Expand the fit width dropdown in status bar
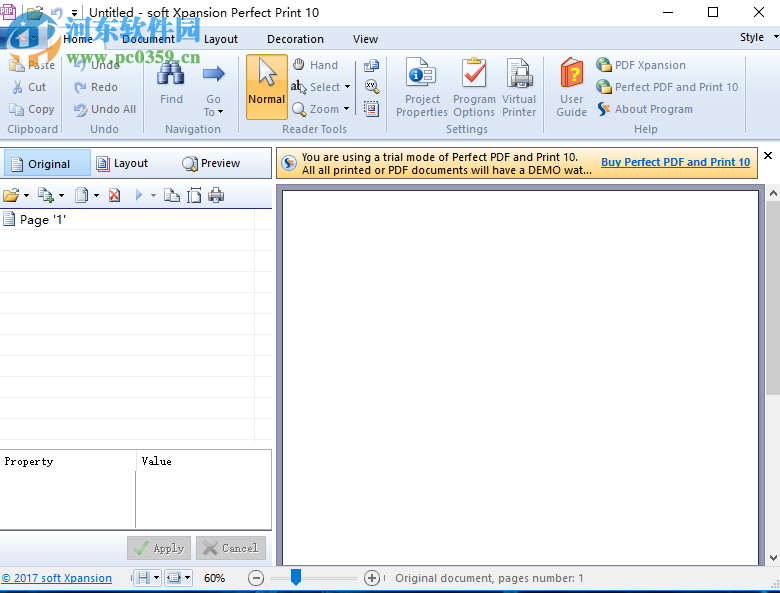780x593 pixels. (188, 578)
